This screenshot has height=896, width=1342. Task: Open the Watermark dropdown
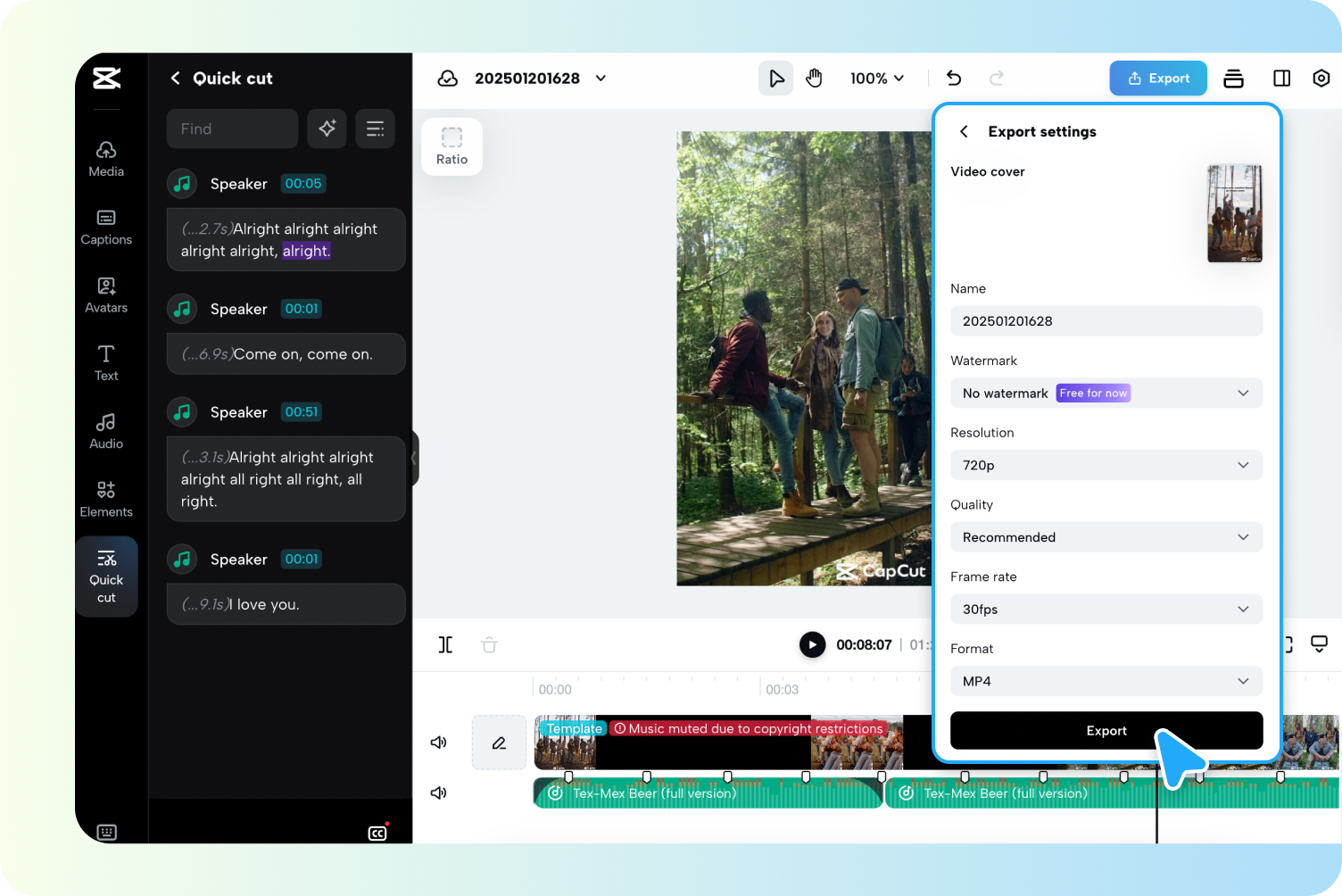(1106, 394)
